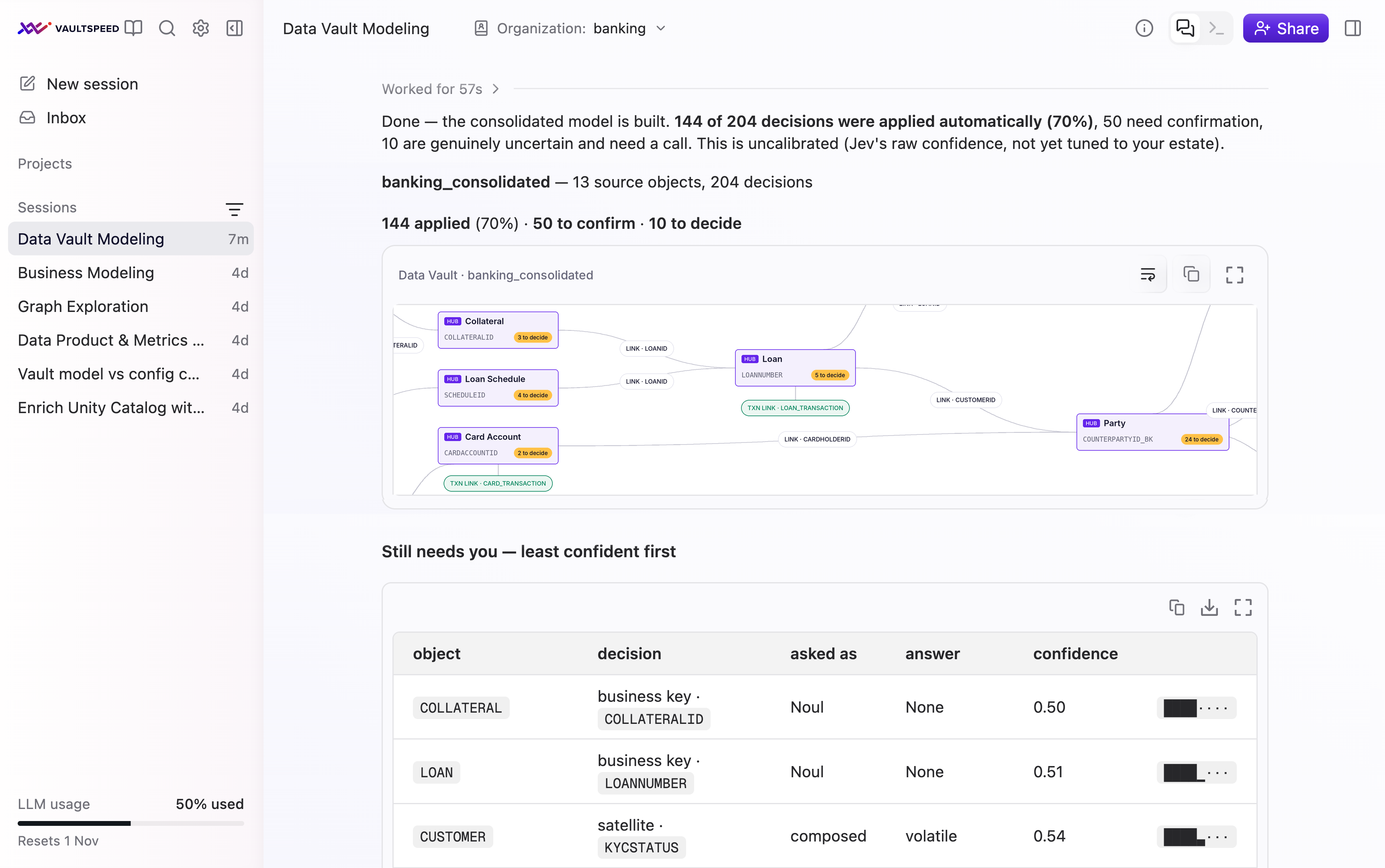The image size is (1385, 868).
Task: Click the Party hub node
Action: (x=1152, y=432)
